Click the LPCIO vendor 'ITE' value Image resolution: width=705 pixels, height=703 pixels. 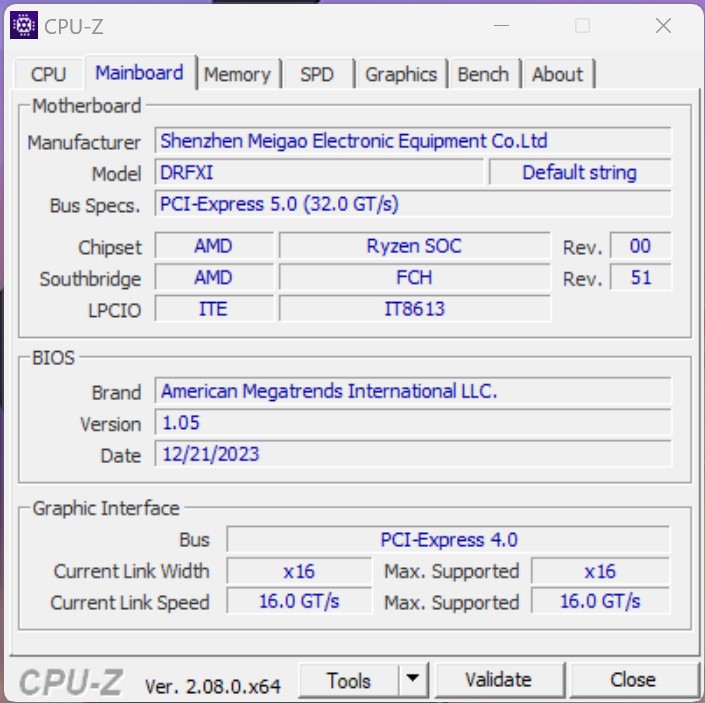coord(214,308)
